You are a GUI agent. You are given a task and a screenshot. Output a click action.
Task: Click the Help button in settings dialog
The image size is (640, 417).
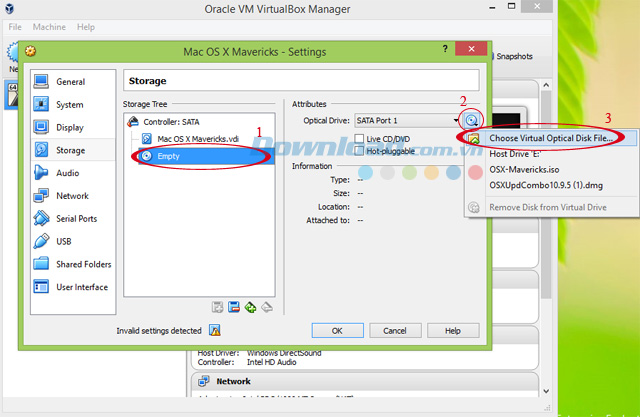coord(453,330)
